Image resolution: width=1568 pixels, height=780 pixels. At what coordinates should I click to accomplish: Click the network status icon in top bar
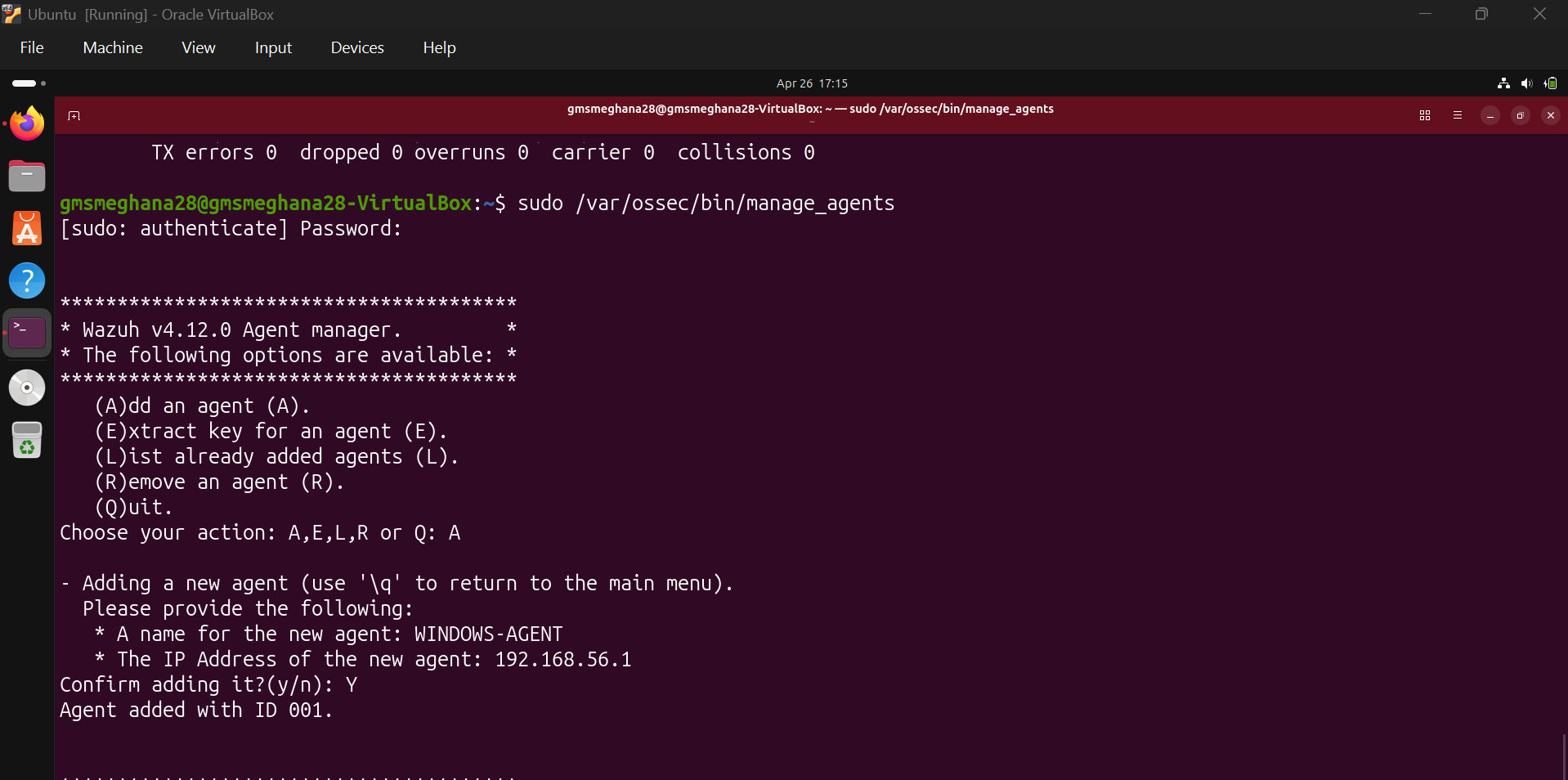[x=1503, y=83]
